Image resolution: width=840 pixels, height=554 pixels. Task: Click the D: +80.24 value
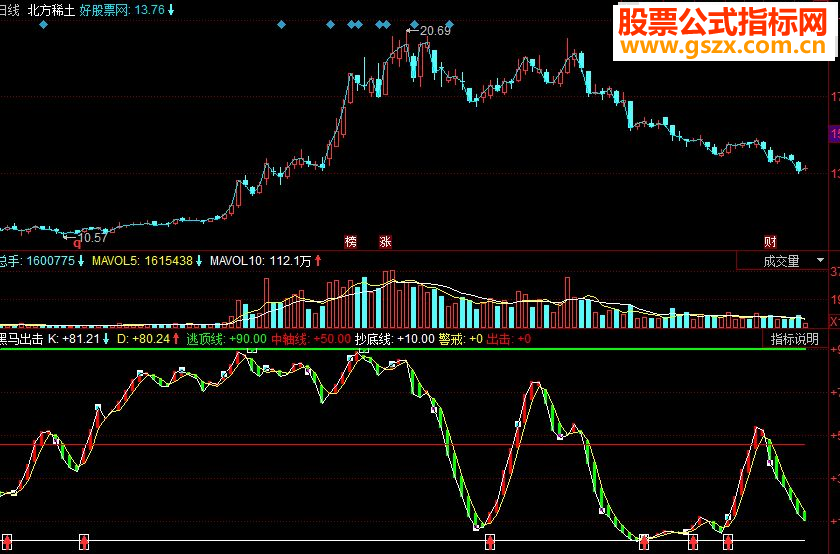click(148, 339)
